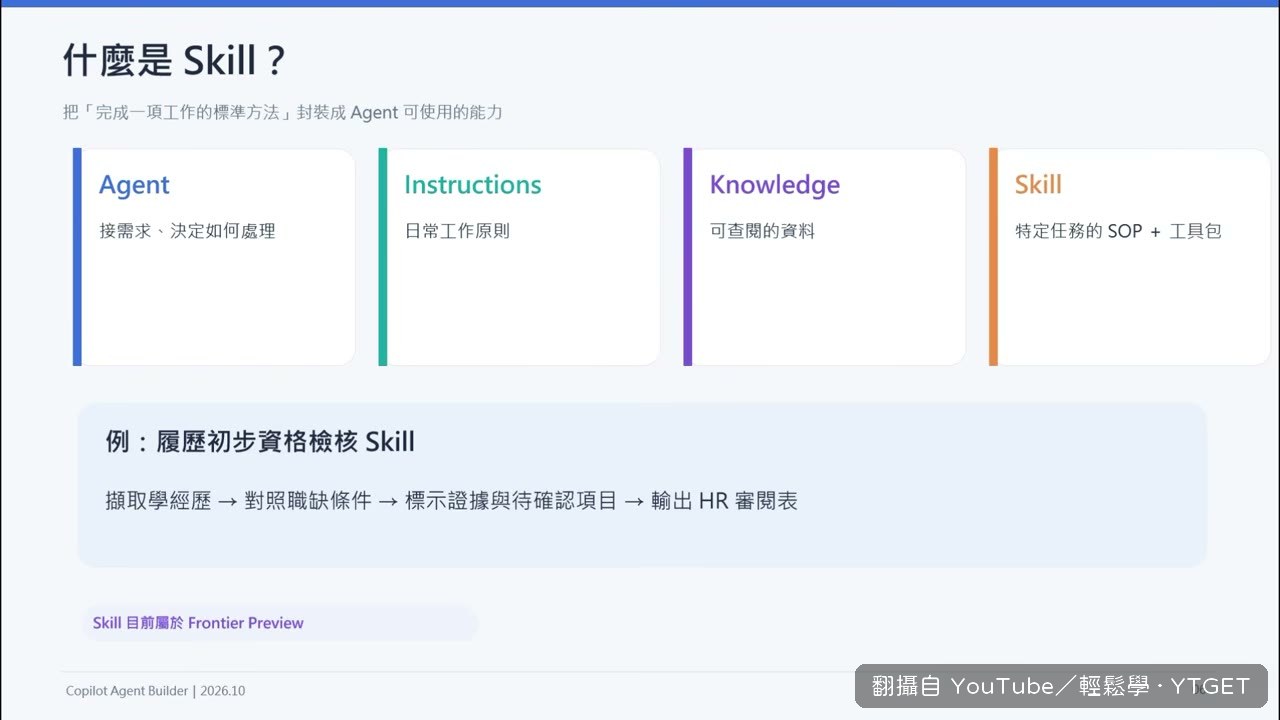
Task: Select the text "特定任務的 SOP + 工具包"
Action: click(1118, 231)
